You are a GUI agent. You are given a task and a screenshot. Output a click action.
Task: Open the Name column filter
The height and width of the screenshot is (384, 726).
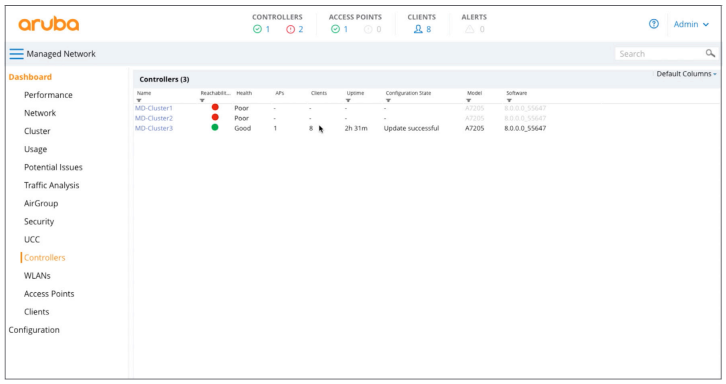(x=139, y=100)
